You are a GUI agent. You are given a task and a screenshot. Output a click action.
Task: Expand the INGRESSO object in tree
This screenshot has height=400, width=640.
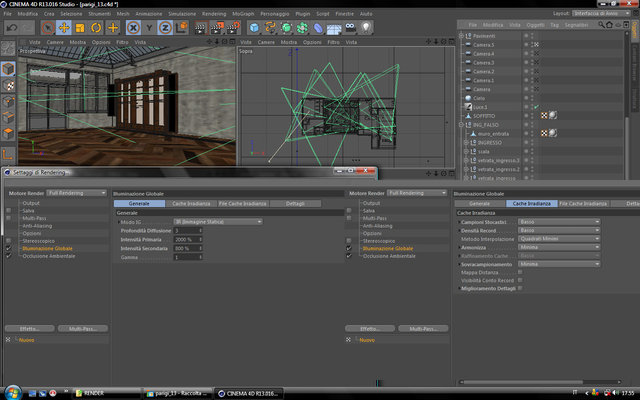click(466, 142)
